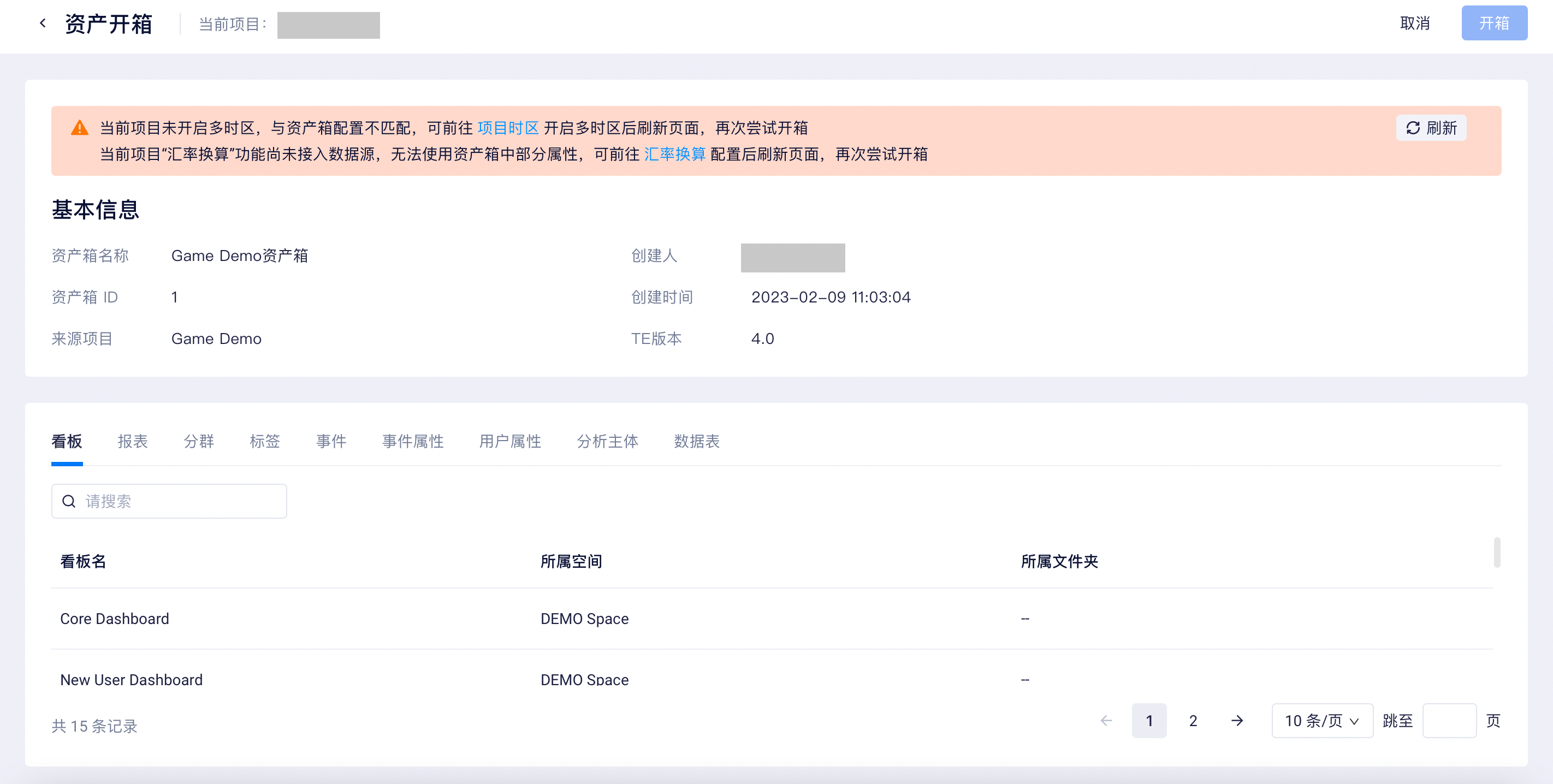Click the orange warning triangle icon
The width and height of the screenshot is (1553, 784).
[80, 128]
